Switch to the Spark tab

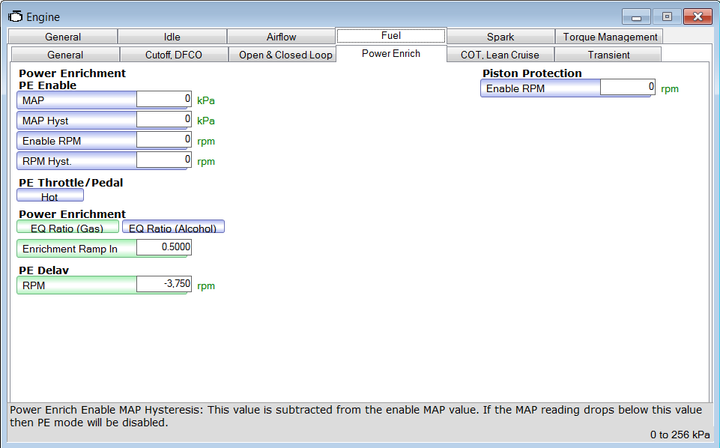500,37
